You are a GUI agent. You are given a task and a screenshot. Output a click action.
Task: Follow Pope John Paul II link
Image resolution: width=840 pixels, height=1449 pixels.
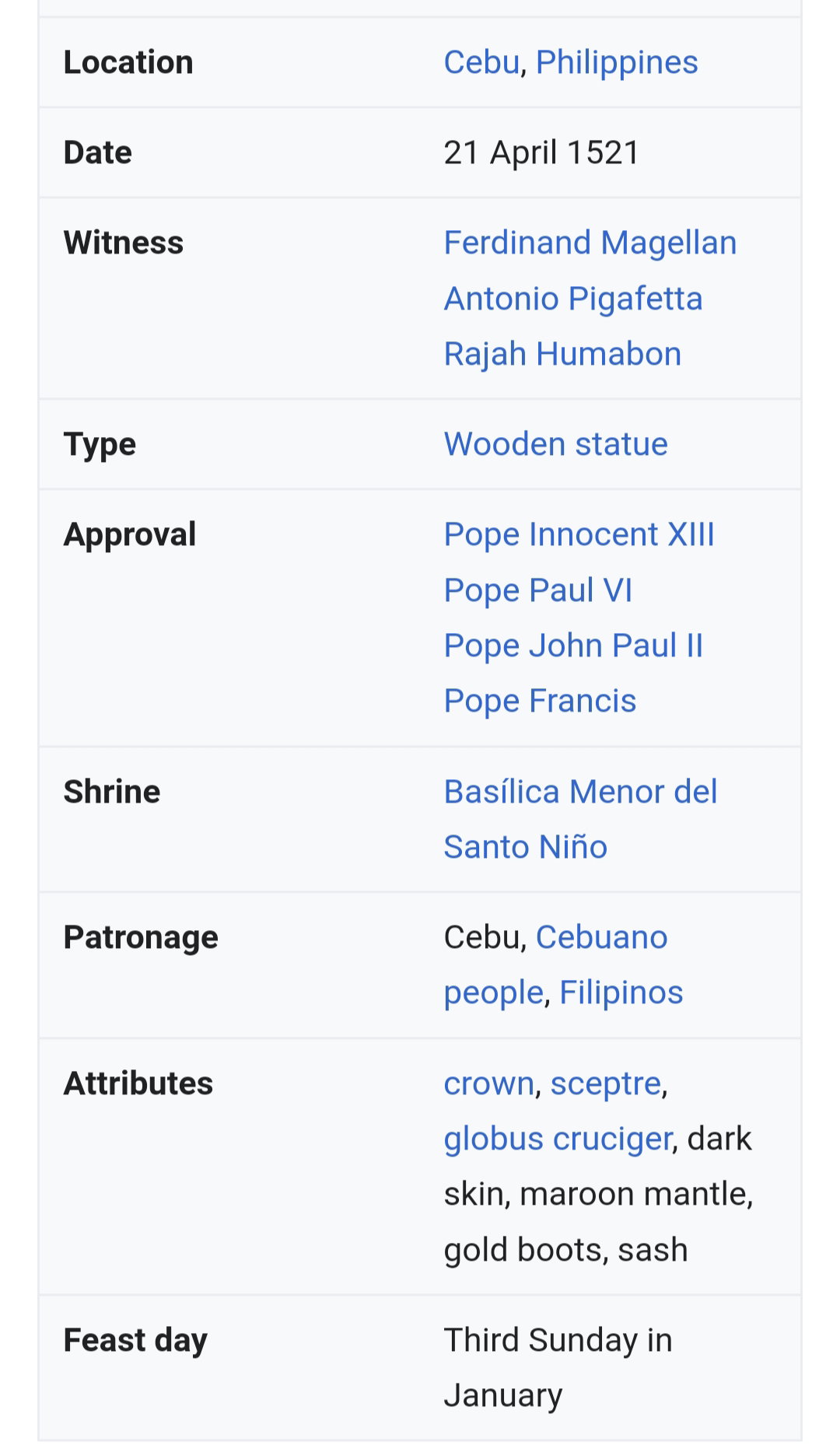[573, 646]
